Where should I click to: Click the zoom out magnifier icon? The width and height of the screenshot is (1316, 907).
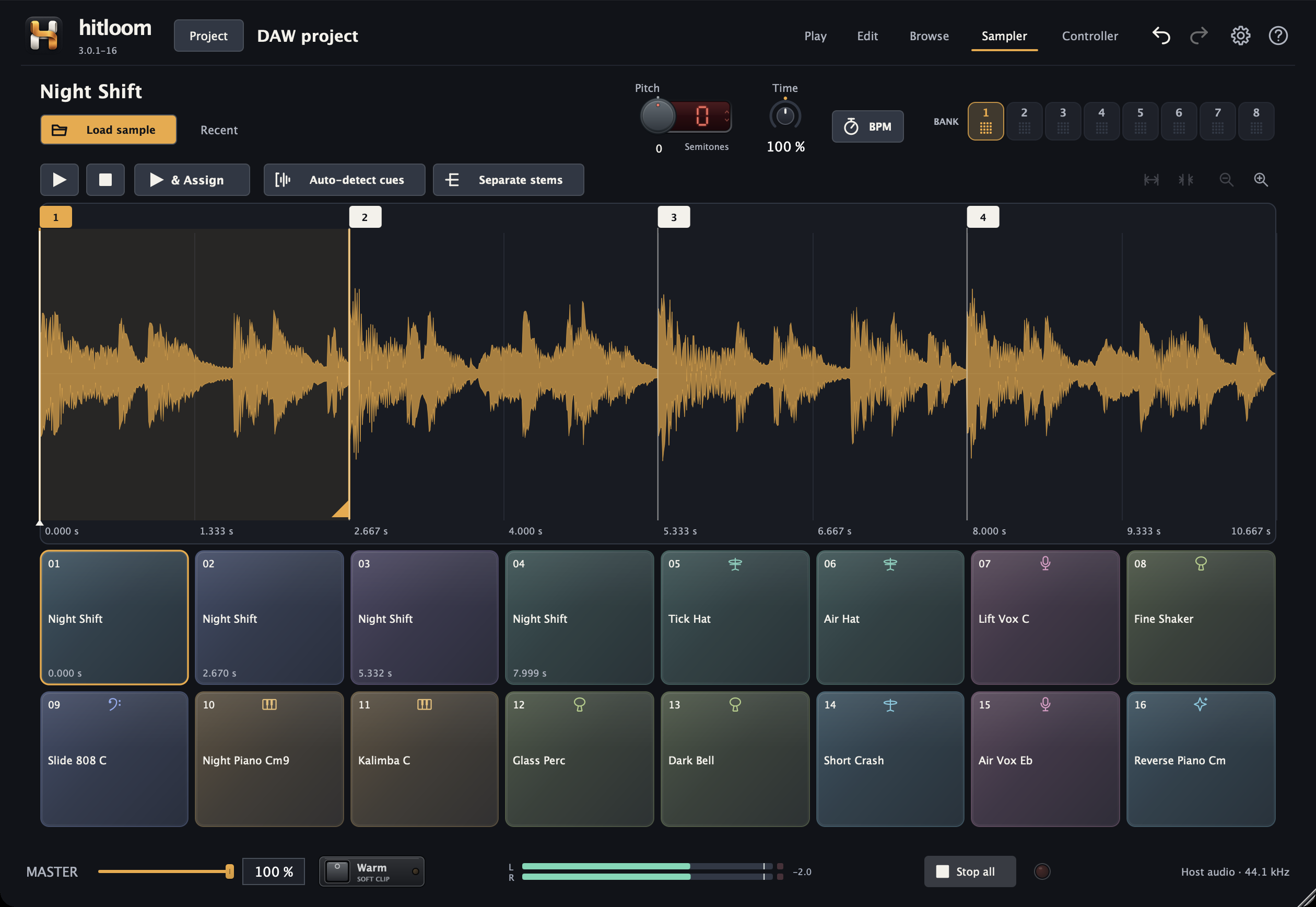(1226, 180)
